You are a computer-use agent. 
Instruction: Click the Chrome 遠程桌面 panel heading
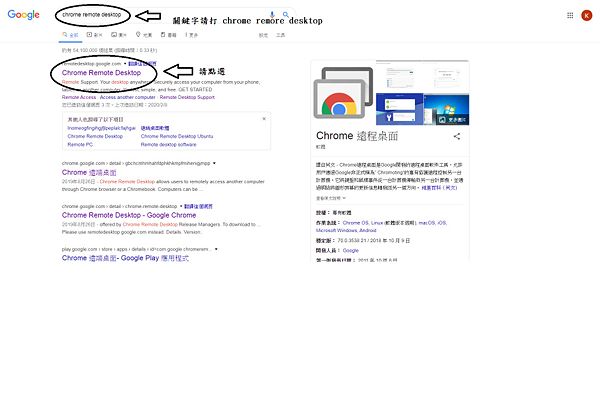click(x=357, y=136)
